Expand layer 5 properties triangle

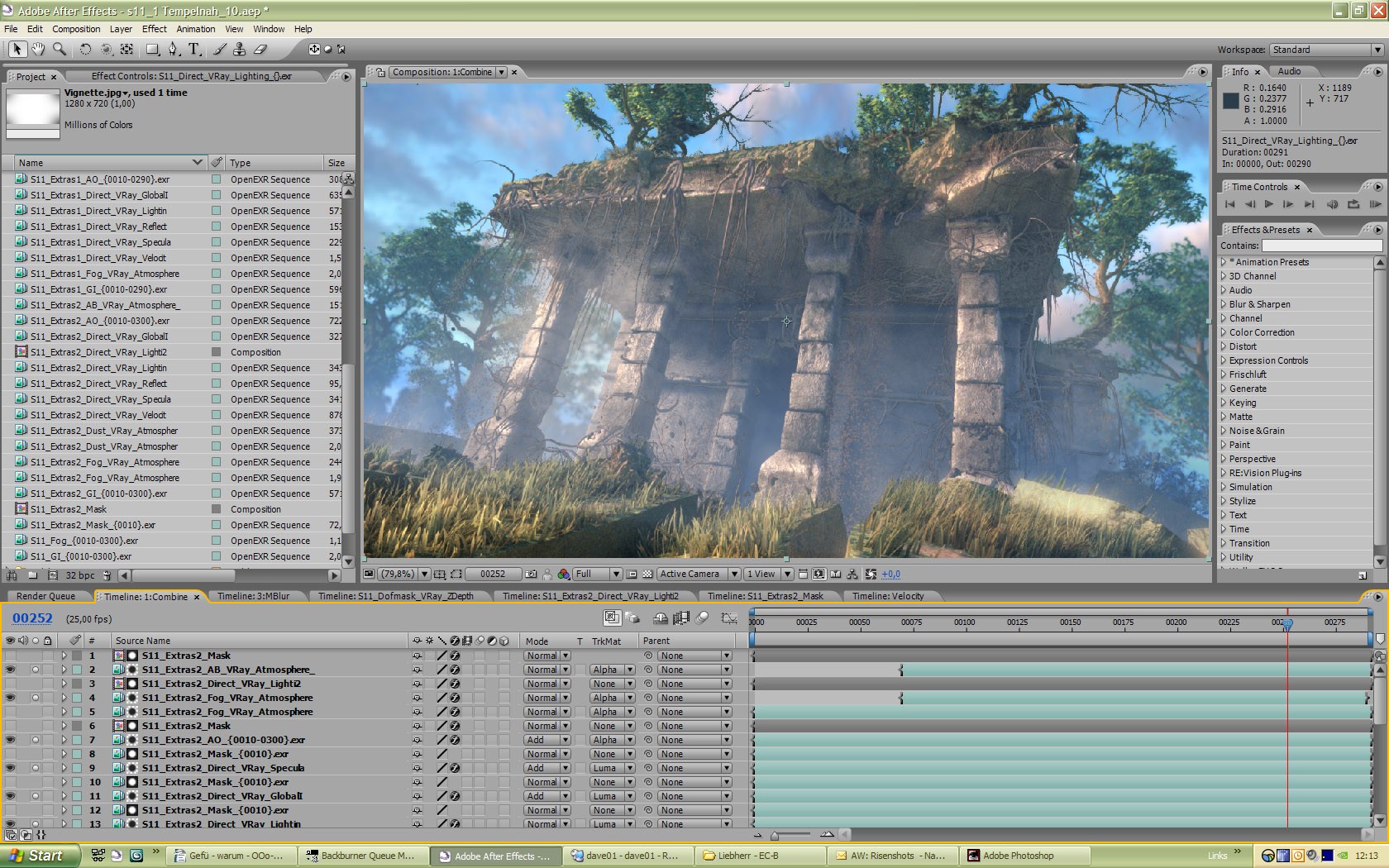64,712
